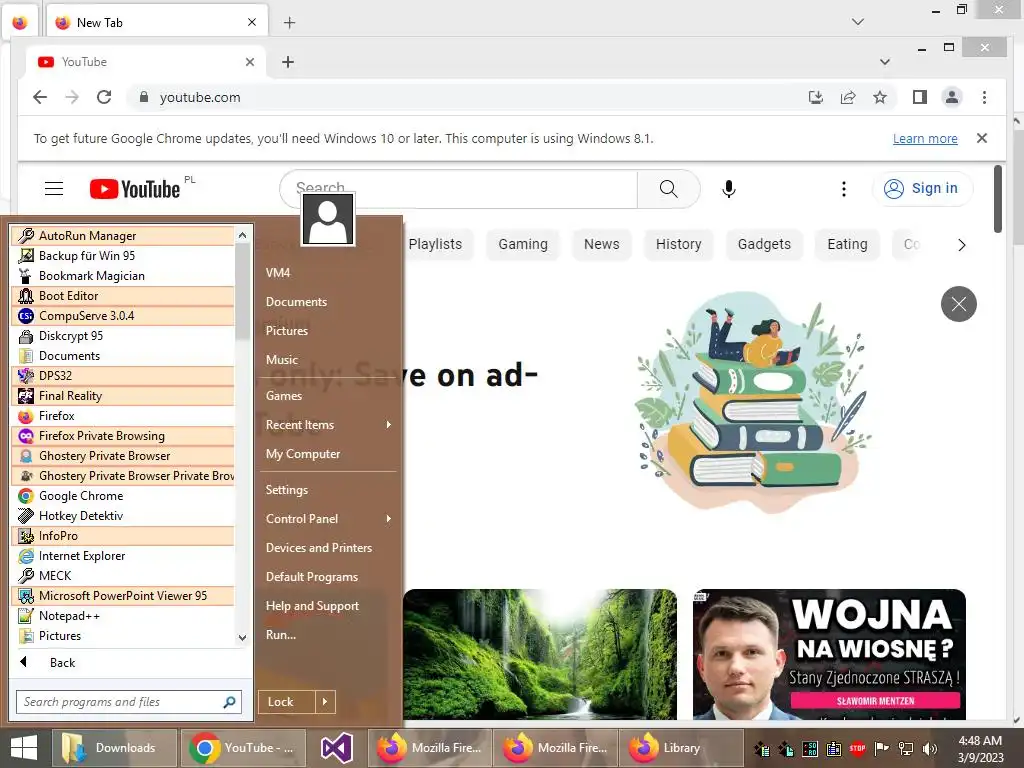The image size is (1024, 768).
Task: Click Sign in on YouTube
Action: pyautogui.click(x=922, y=189)
